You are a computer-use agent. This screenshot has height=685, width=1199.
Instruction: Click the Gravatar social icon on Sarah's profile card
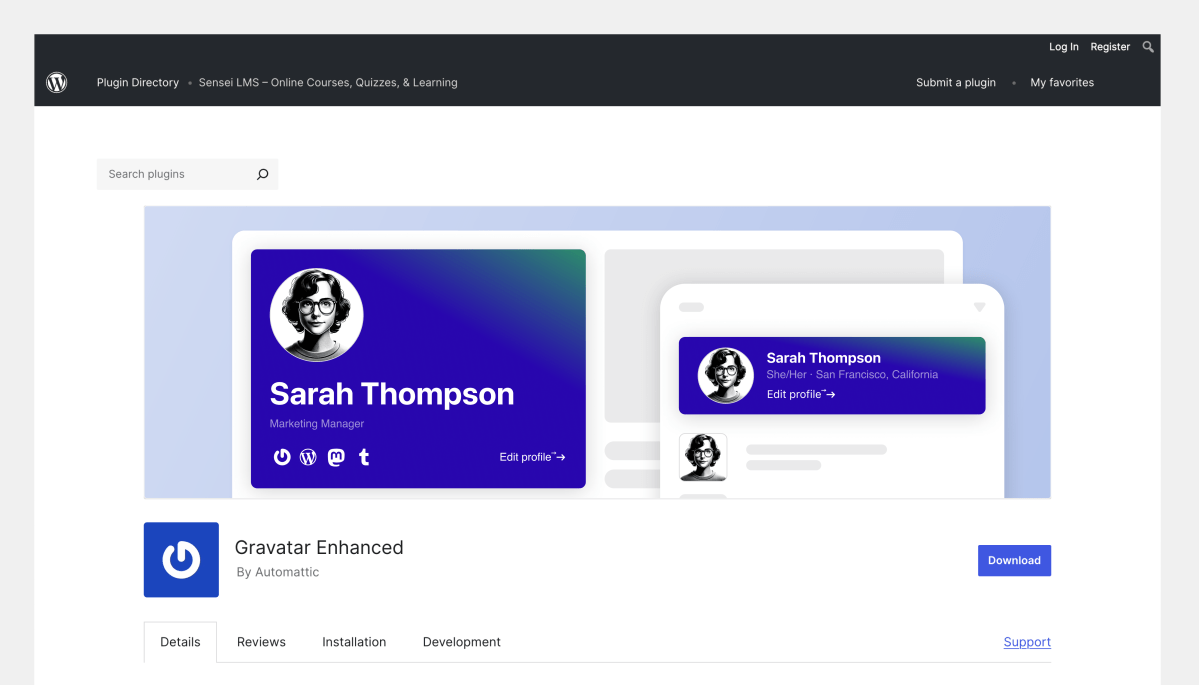click(282, 457)
